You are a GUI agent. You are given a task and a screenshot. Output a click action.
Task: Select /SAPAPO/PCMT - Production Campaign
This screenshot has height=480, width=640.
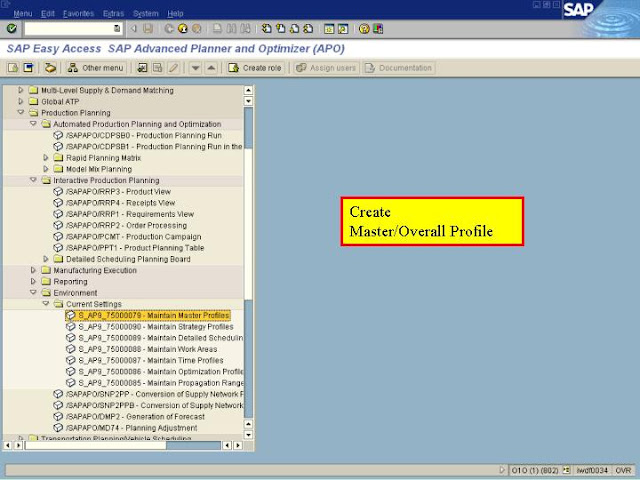(x=133, y=237)
